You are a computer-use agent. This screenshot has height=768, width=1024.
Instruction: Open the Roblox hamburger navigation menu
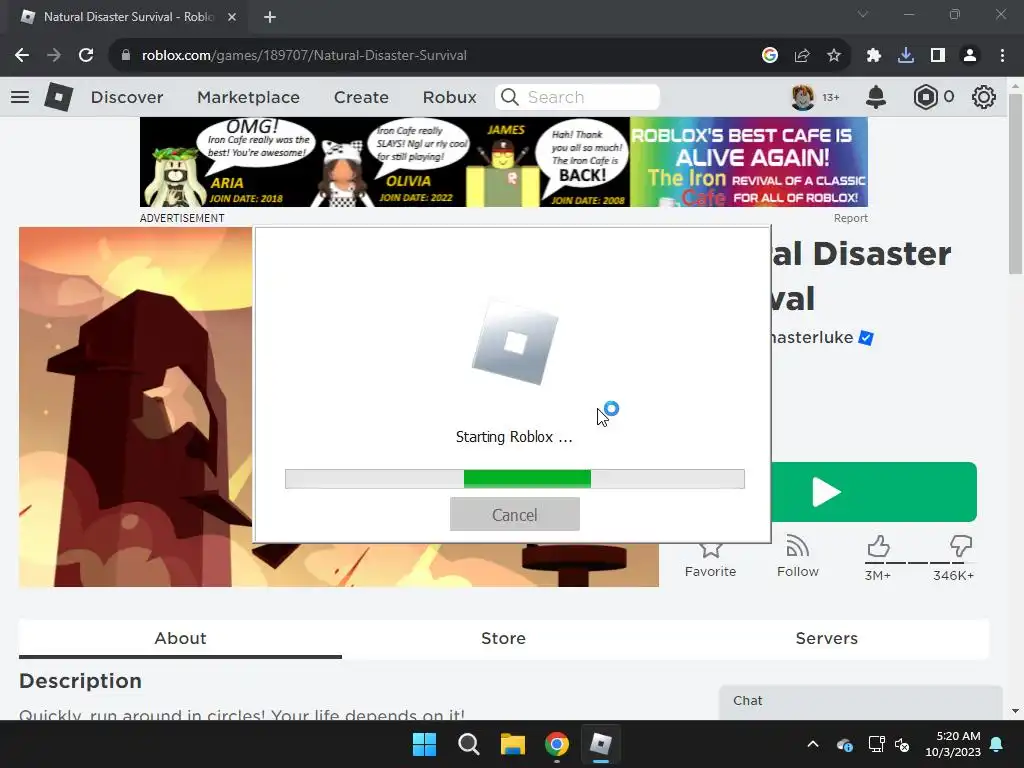tap(20, 97)
